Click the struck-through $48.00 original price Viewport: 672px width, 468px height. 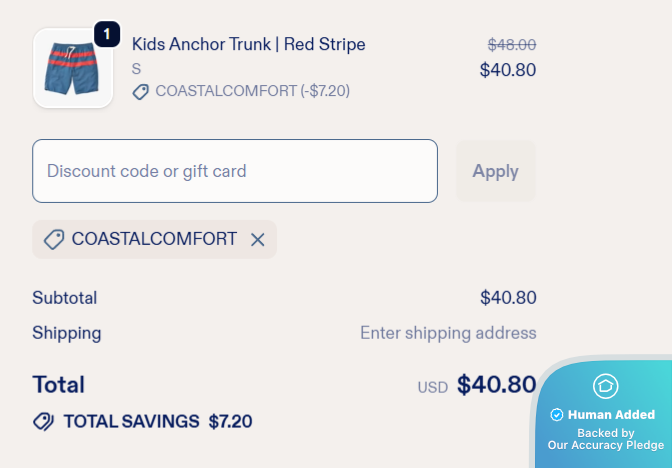[x=511, y=45]
